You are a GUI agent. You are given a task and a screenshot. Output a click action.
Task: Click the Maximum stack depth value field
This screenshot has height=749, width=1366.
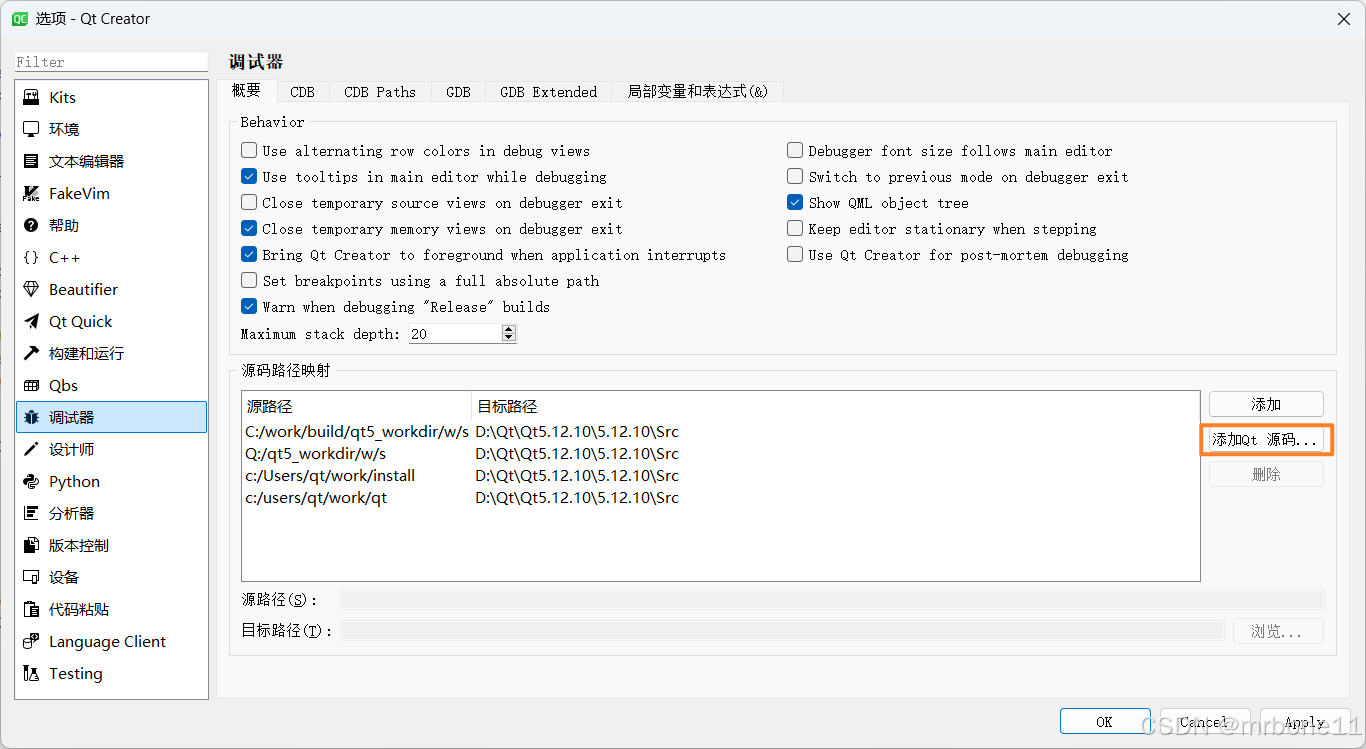tap(455, 334)
